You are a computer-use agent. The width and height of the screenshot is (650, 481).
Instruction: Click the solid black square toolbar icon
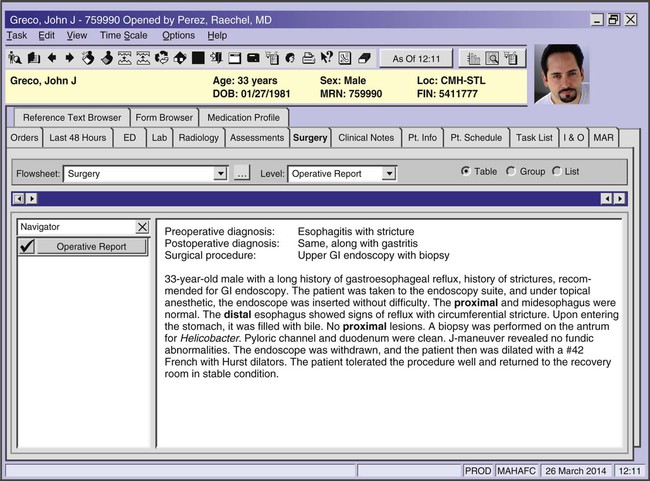pos(198,58)
